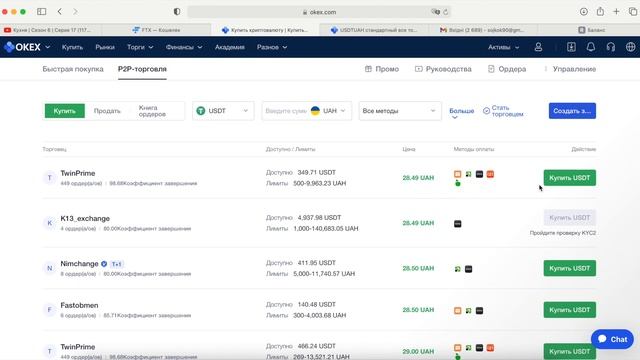Click Fastobmen avatar letter F
This screenshot has height=360, width=640.
[49, 310]
